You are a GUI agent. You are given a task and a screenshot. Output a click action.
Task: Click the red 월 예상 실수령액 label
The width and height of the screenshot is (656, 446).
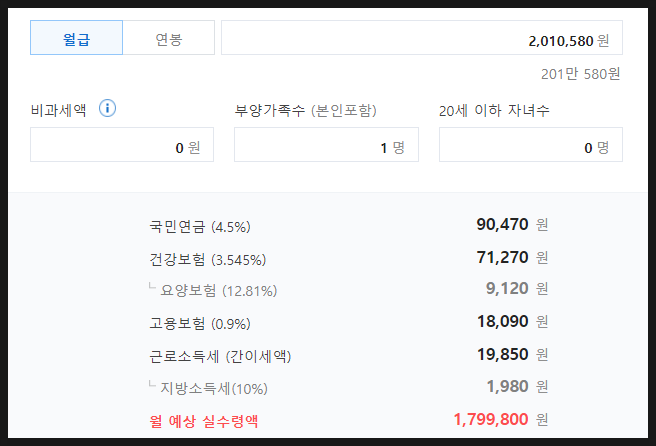(203, 420)
